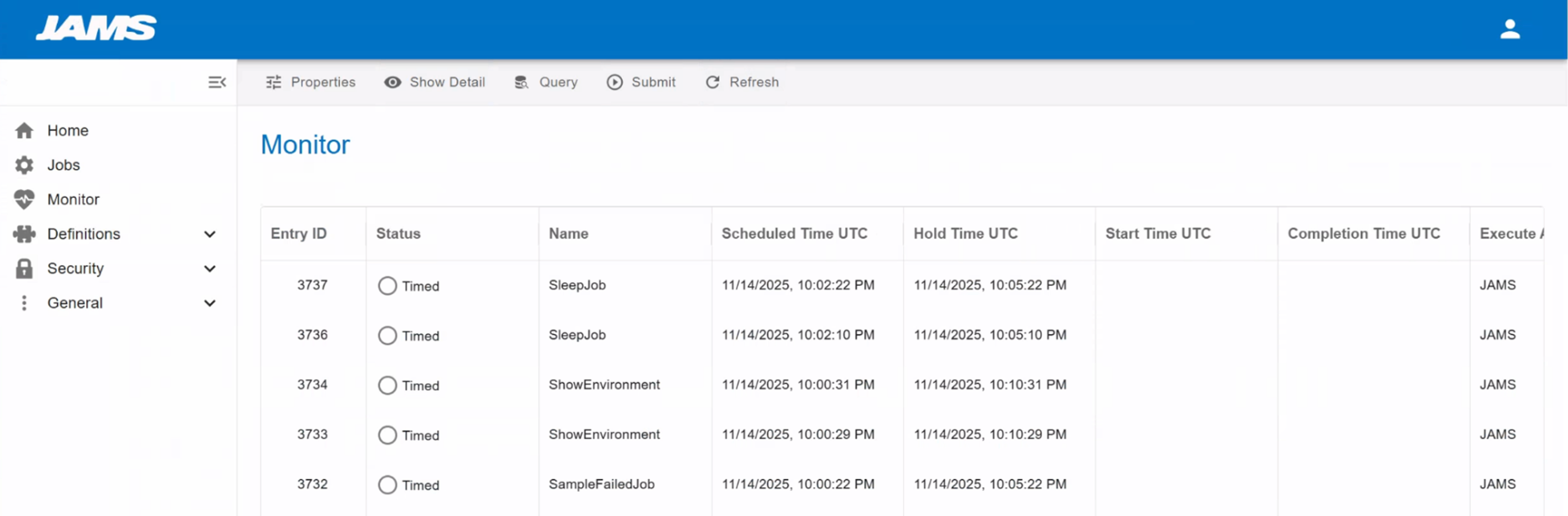Screen dimensions: 1568x516
Task: Click the Definitions puzzle icon
Action: click(24, 233)
